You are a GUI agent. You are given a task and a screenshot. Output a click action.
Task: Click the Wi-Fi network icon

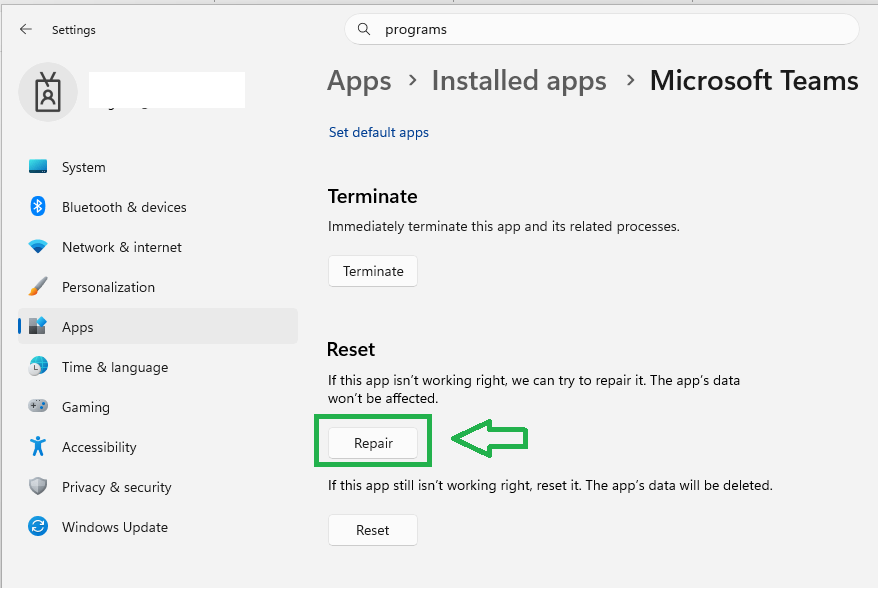pos(38,247)
